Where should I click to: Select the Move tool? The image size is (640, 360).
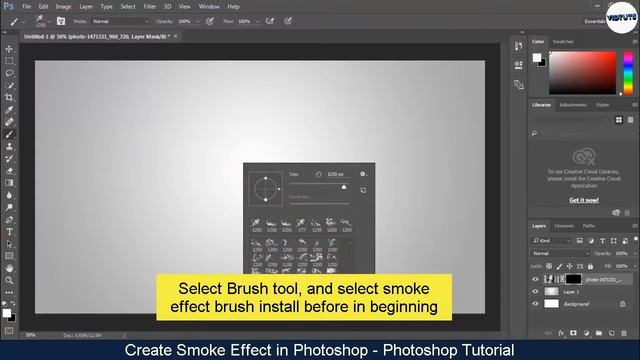[9, 49]
